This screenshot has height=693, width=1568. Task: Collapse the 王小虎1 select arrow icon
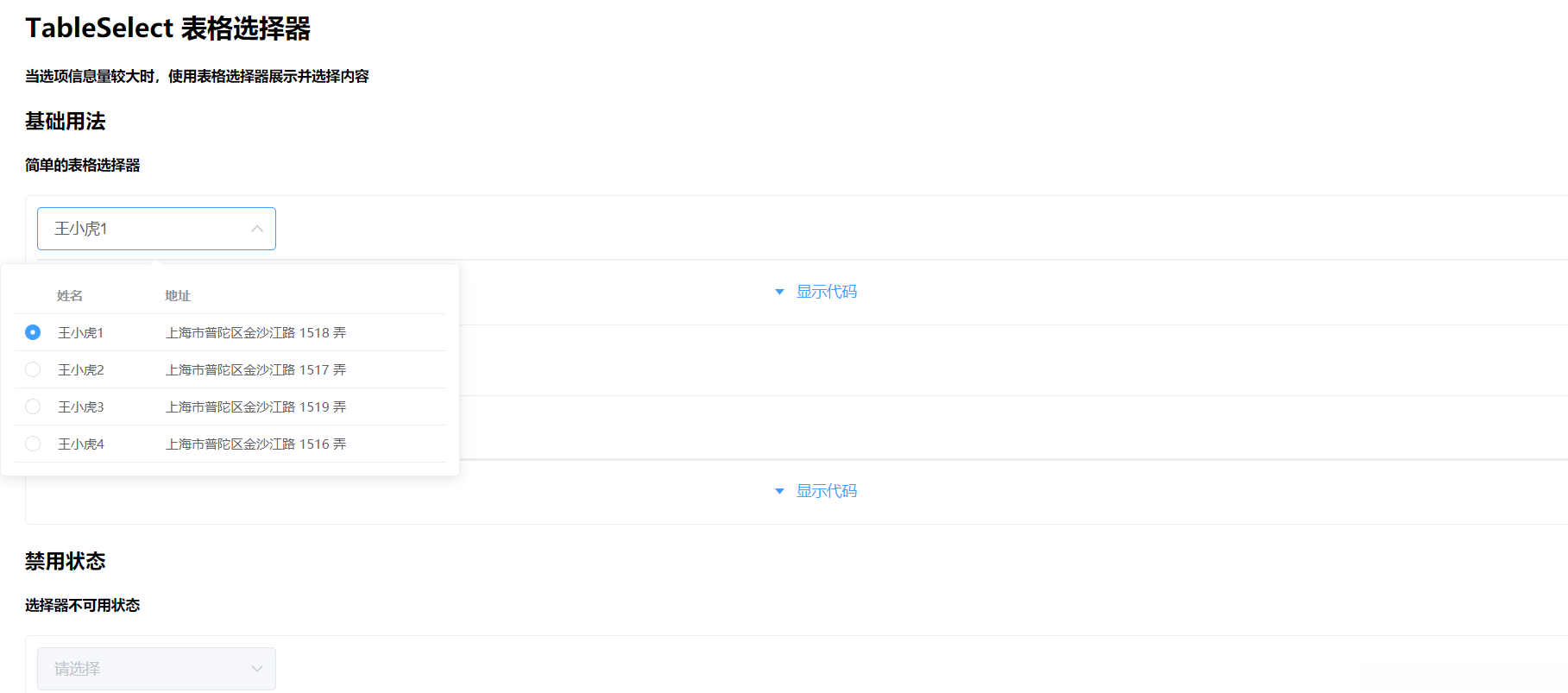pos(257,229)
